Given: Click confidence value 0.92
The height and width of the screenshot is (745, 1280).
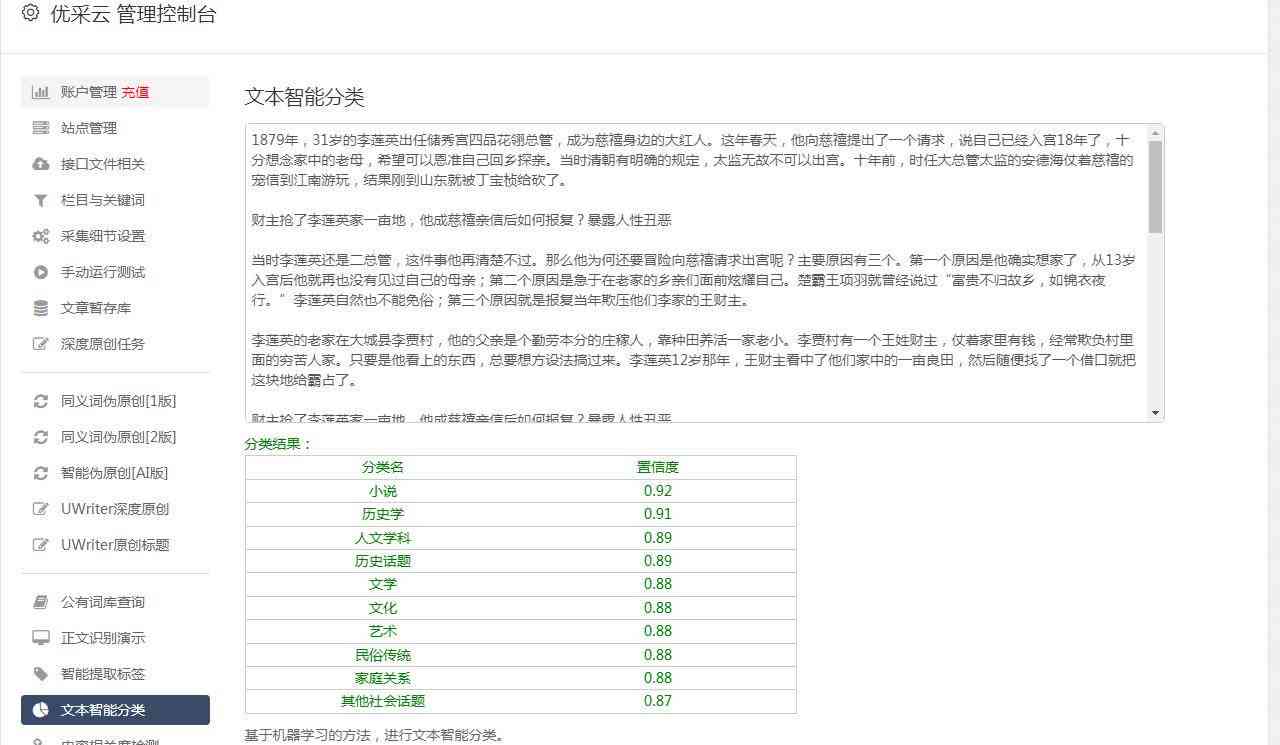Looking at the screenshot, I should 658,491.
